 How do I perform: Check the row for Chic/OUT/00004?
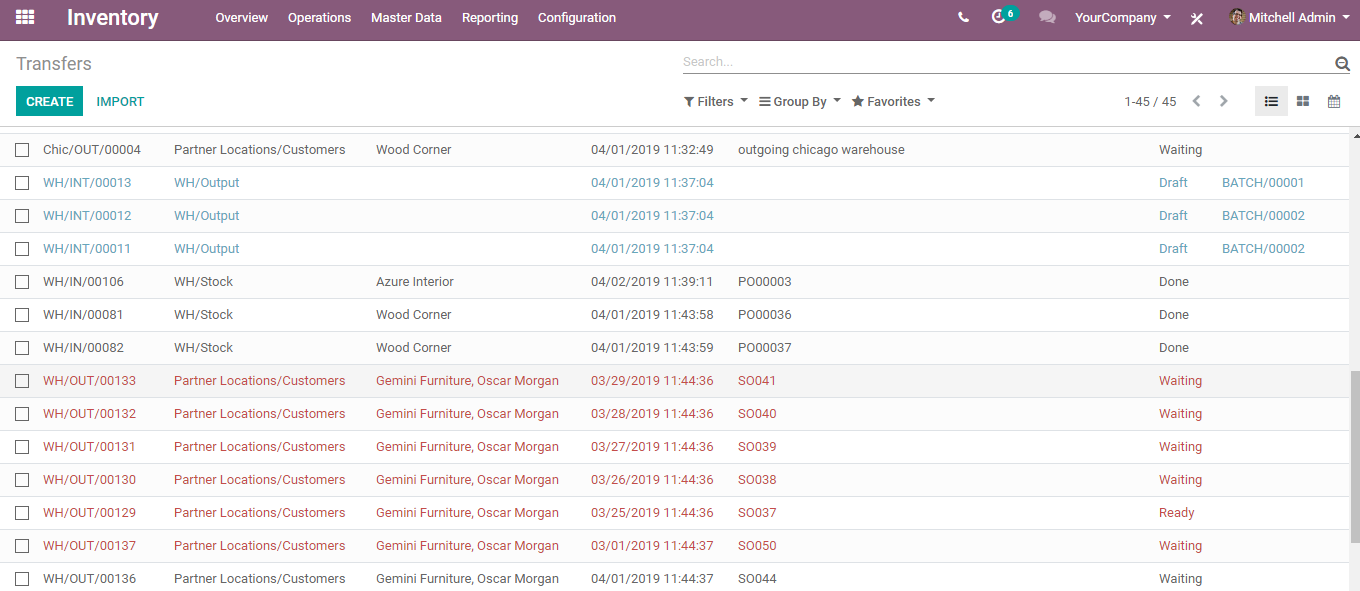[x=22, y=149]
